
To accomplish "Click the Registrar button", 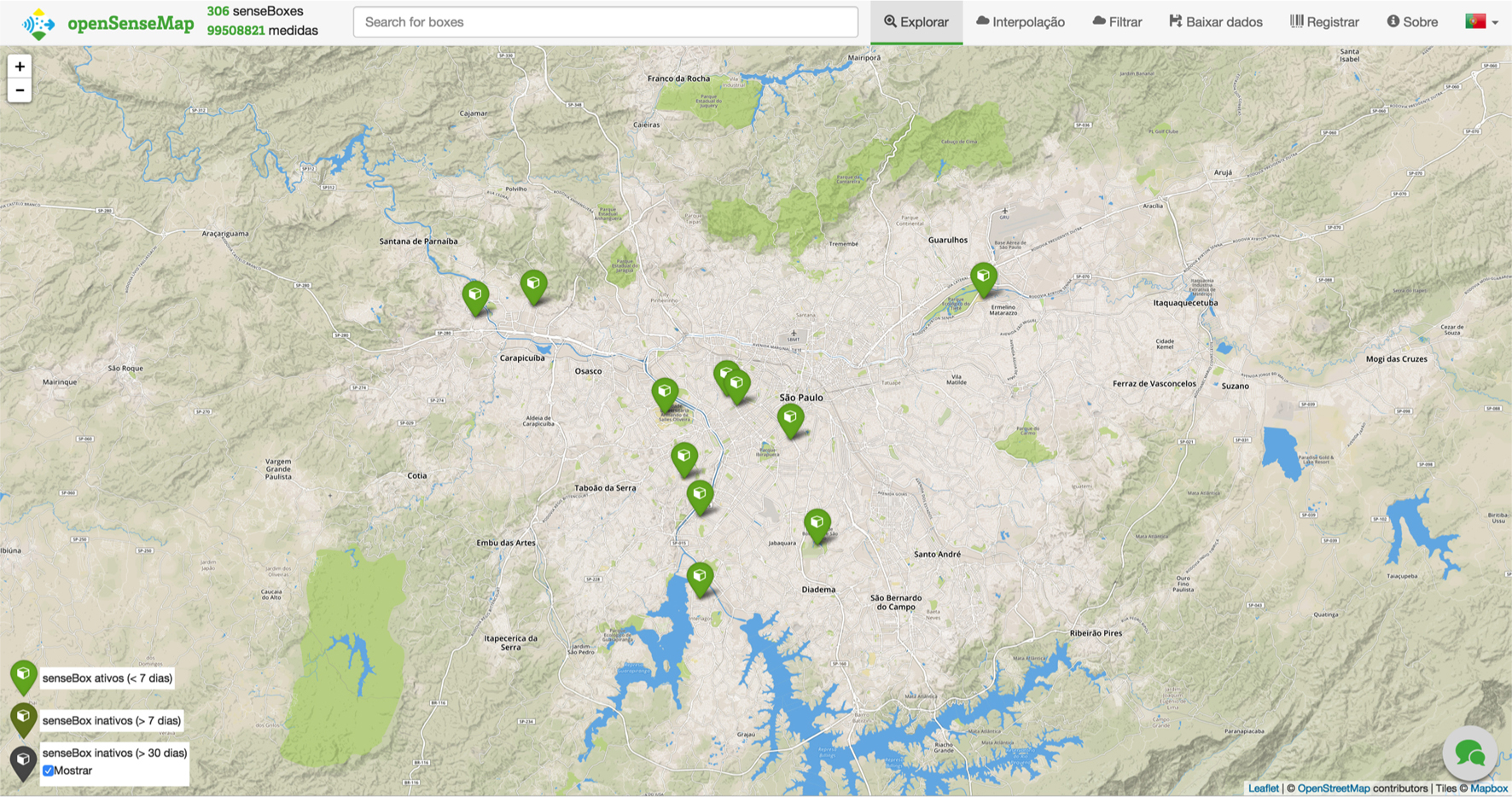I will coord(1324,22).
